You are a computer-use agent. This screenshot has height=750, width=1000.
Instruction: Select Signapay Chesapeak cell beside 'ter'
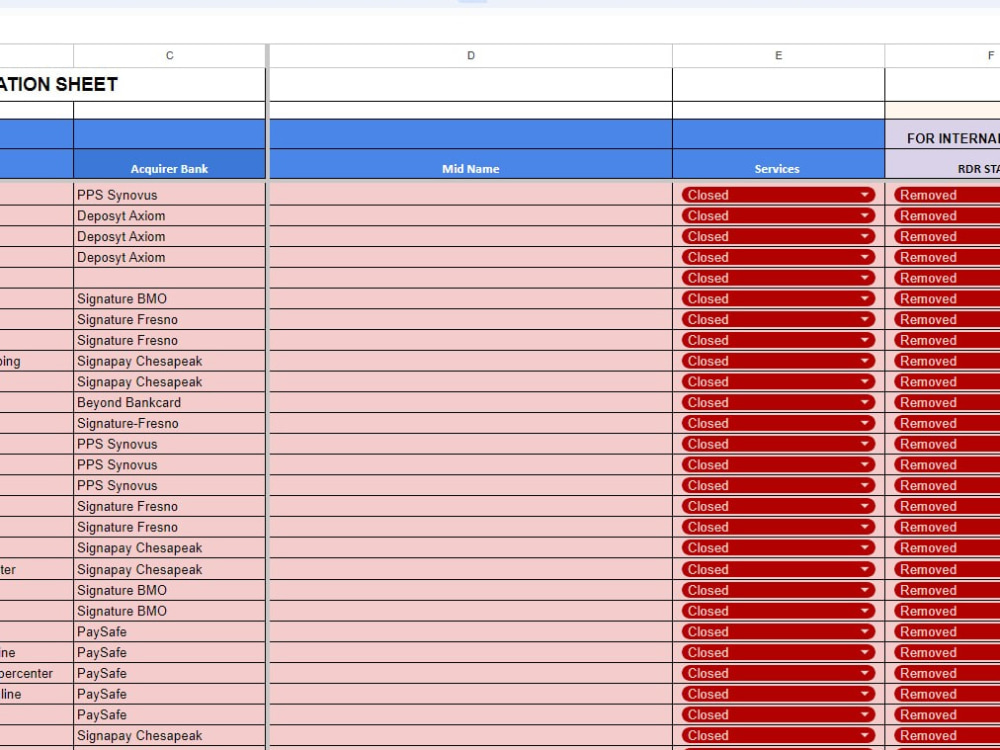click(x=169, y=570)
